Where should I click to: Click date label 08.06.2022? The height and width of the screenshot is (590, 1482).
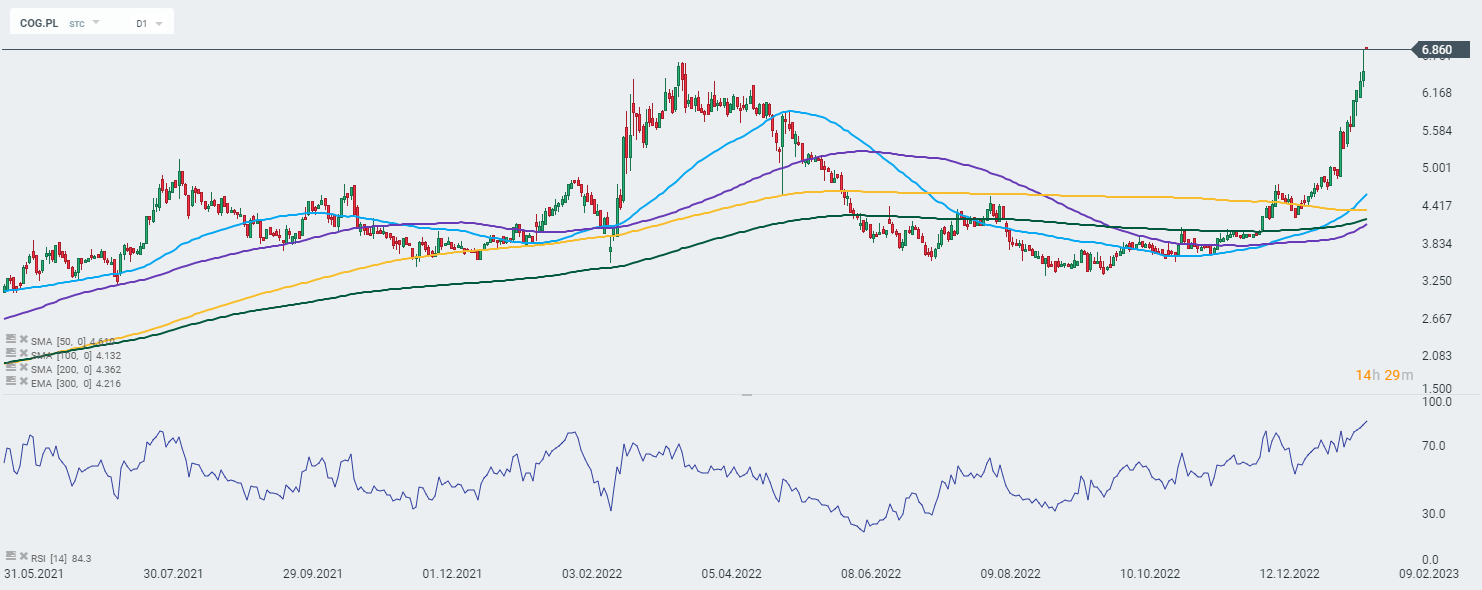pos(872,575)
